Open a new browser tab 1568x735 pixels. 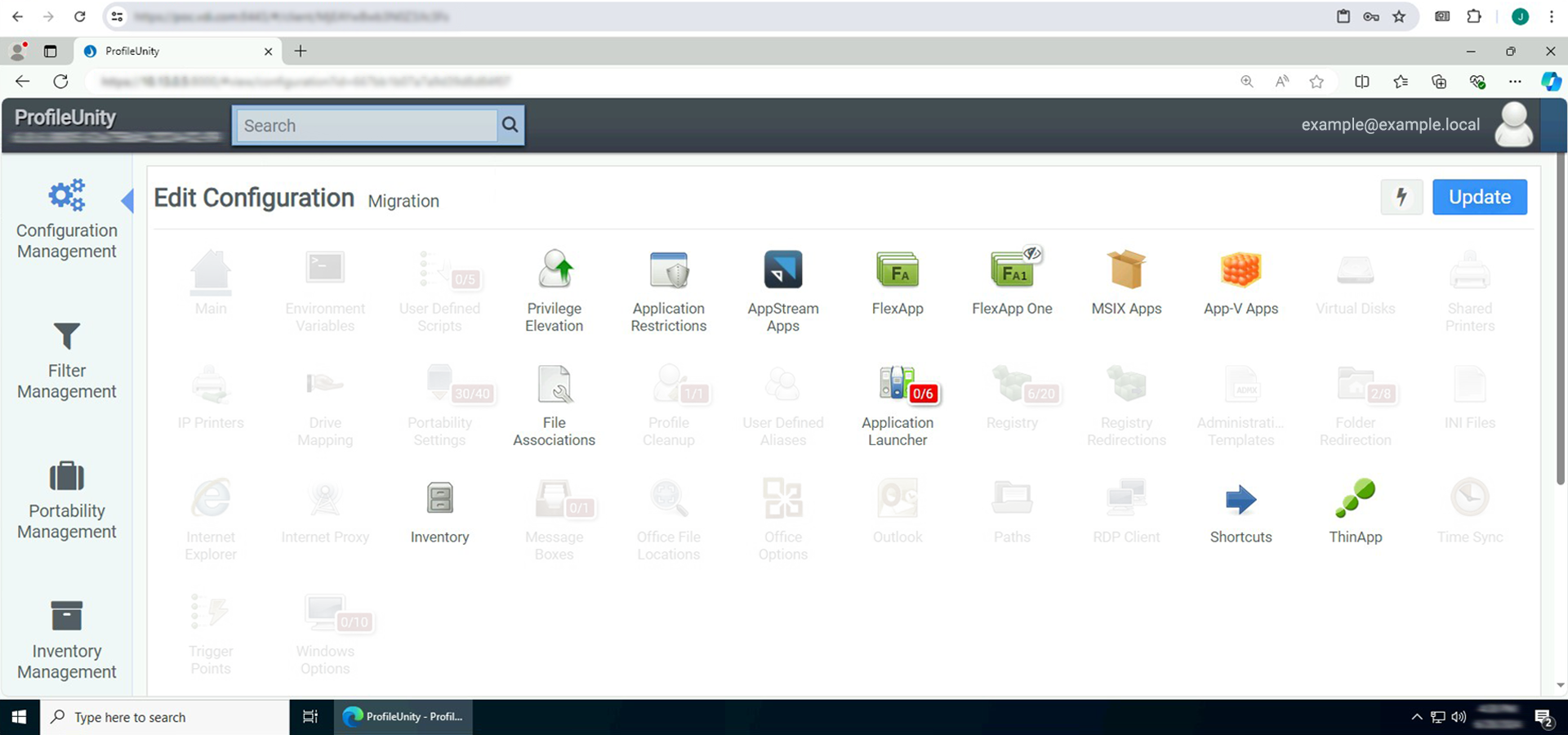coord(301,51)
